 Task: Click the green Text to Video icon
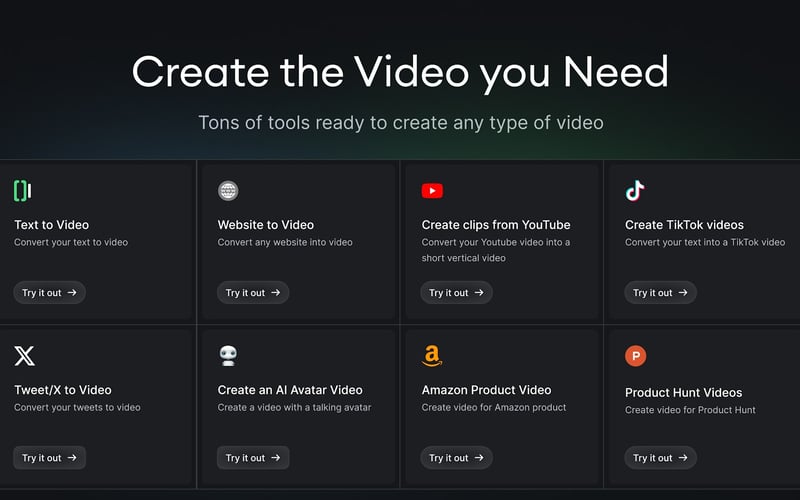pyautogui.click(x=22, y=191)
